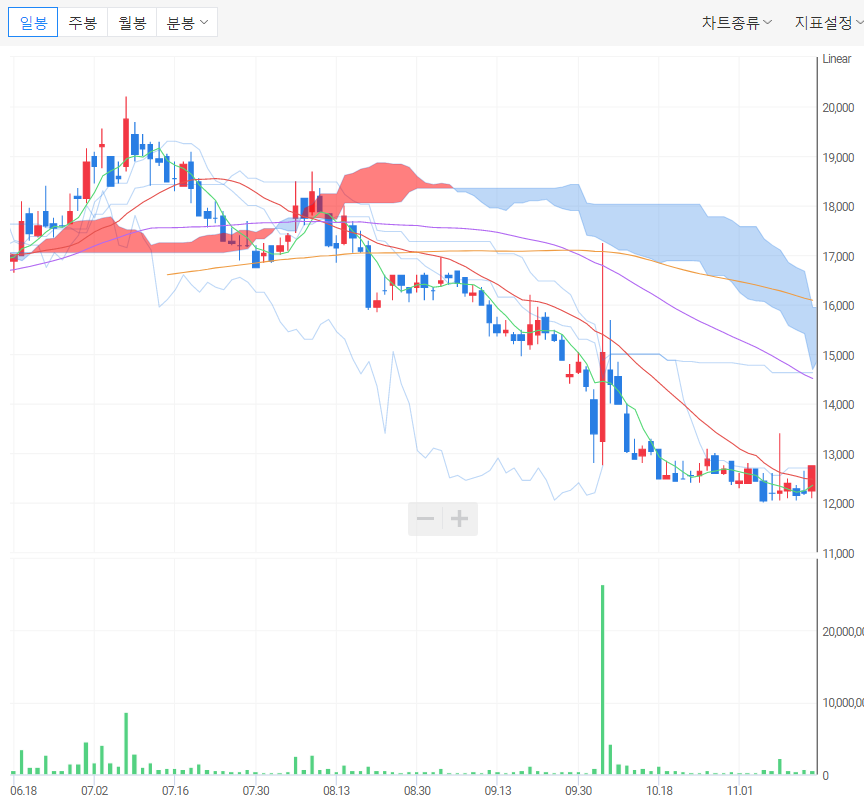The image size is (864, 807).
Task: Click the 11,000 price axis label
Action: point(838,554)
